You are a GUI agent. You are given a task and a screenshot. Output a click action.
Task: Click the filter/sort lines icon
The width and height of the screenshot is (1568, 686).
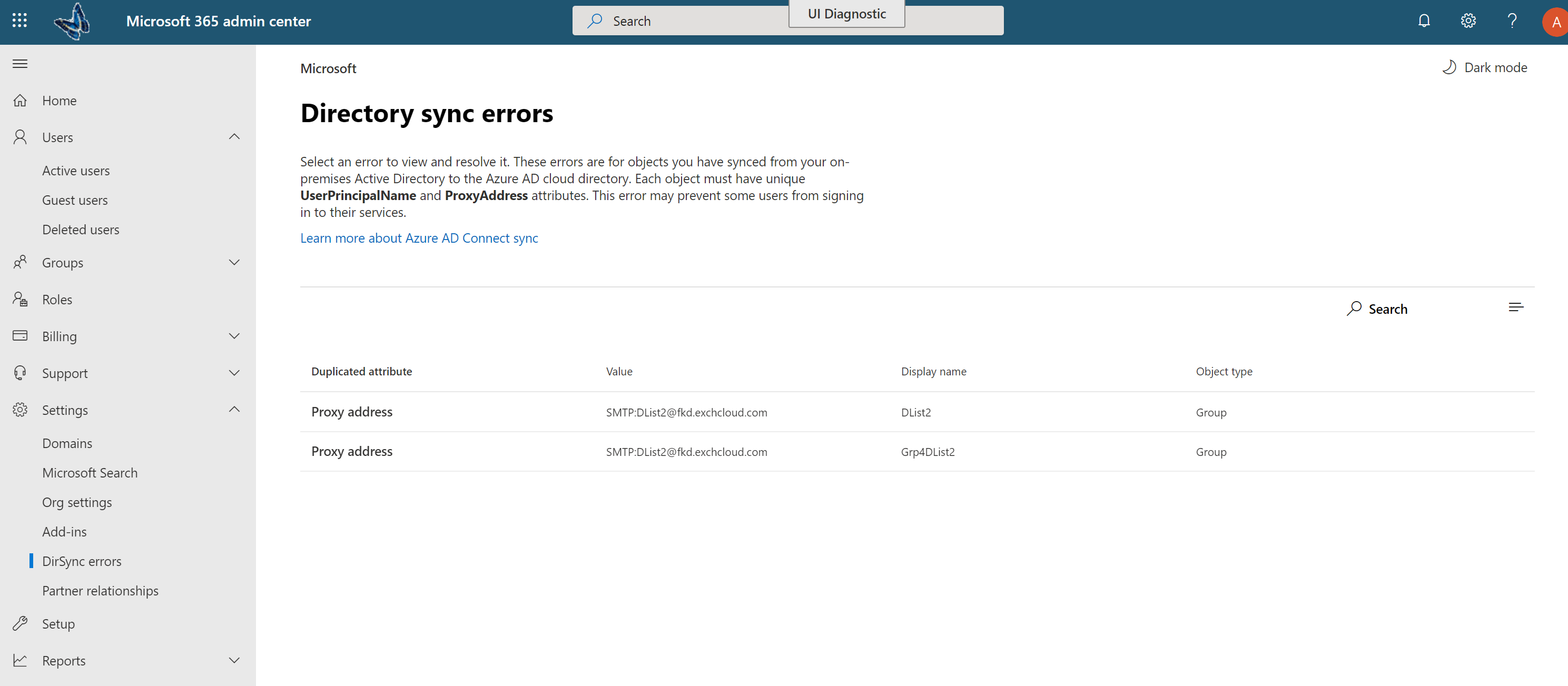[x=1516, y=307]
